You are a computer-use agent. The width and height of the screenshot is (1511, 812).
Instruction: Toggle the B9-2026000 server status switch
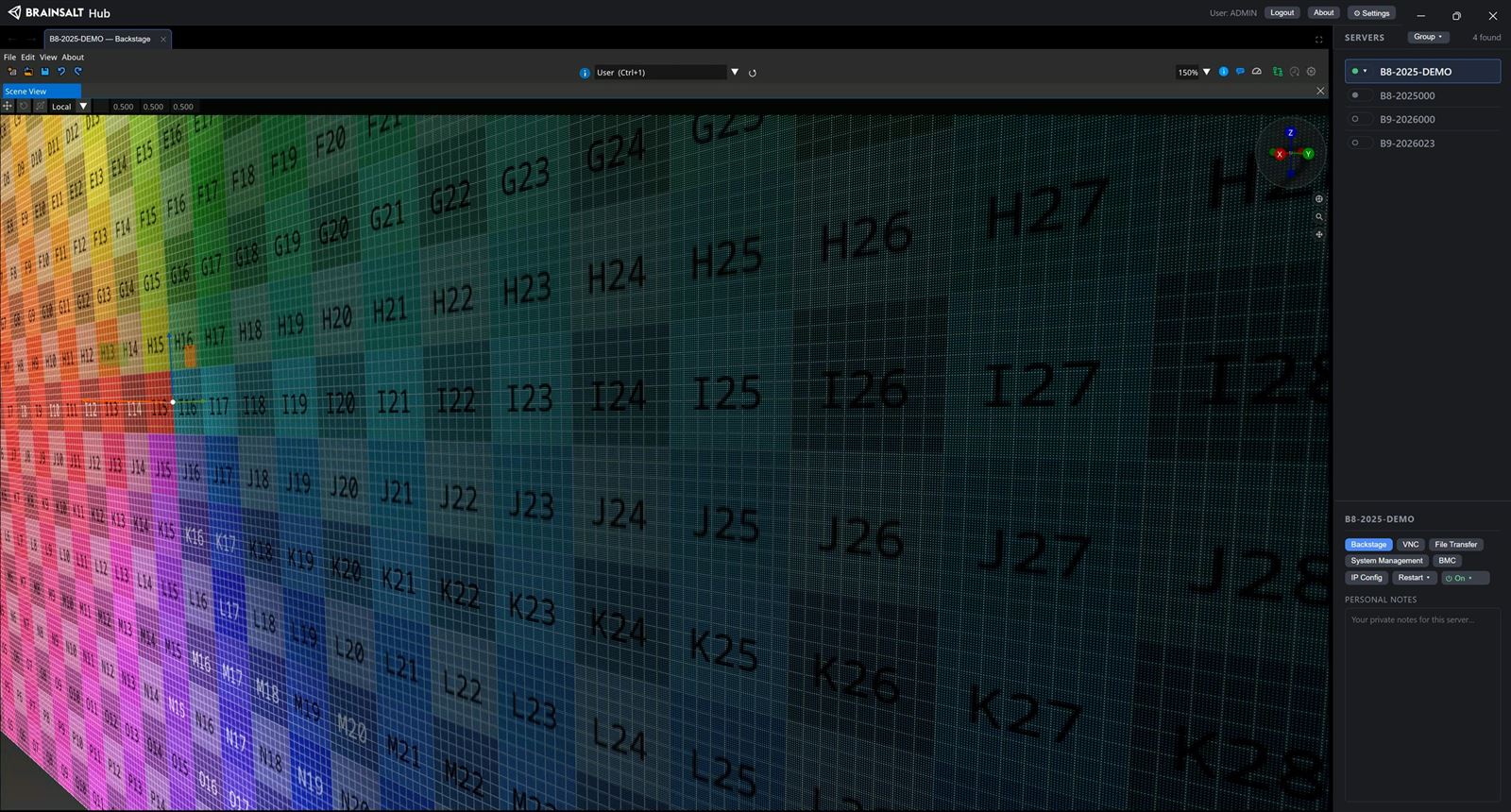tap(1360, 119)
